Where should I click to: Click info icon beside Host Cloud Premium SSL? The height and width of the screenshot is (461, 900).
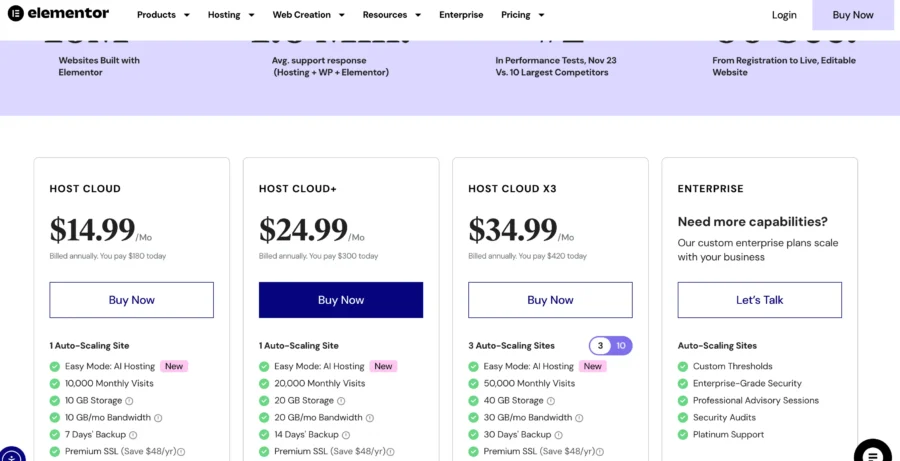(181, 452)
